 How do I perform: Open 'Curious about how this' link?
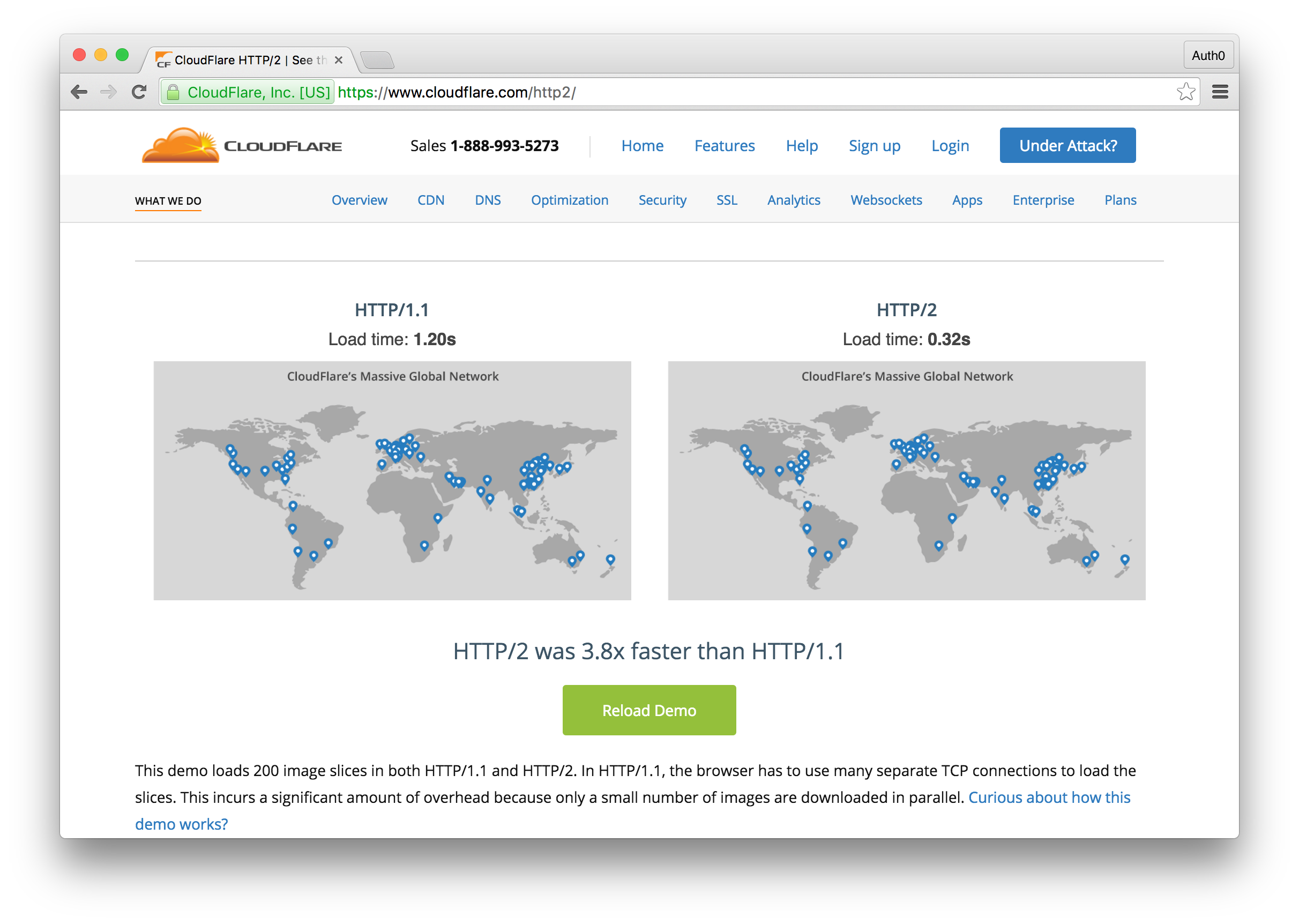1049,797
